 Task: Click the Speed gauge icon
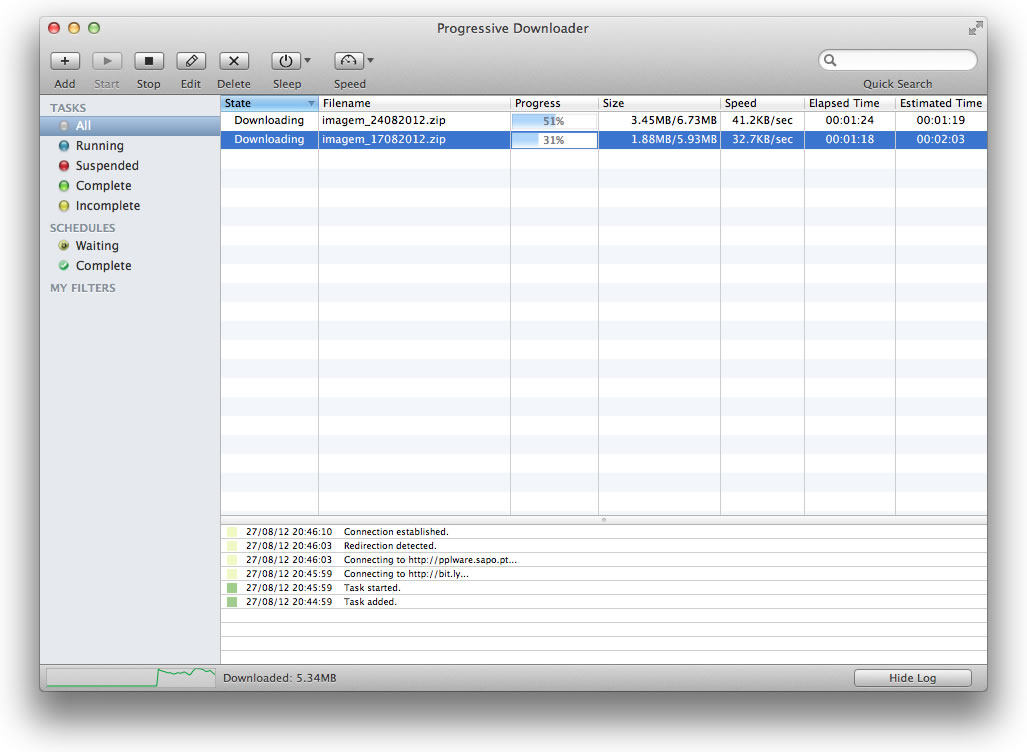click(x=348, y=61)
